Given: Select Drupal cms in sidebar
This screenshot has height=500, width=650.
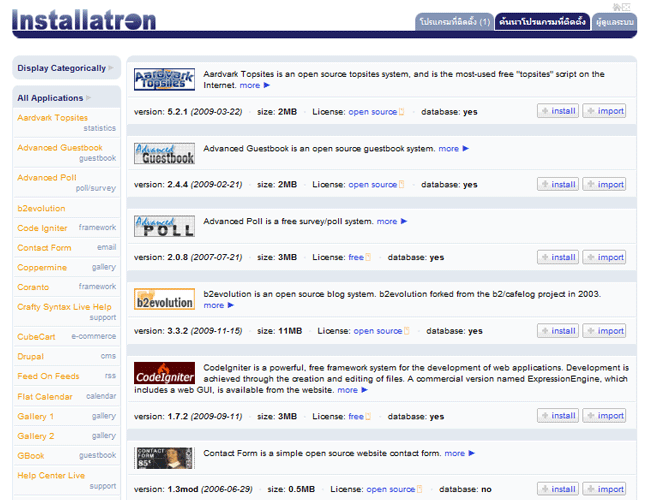Looking at the screenshot, I should [30, 357].
